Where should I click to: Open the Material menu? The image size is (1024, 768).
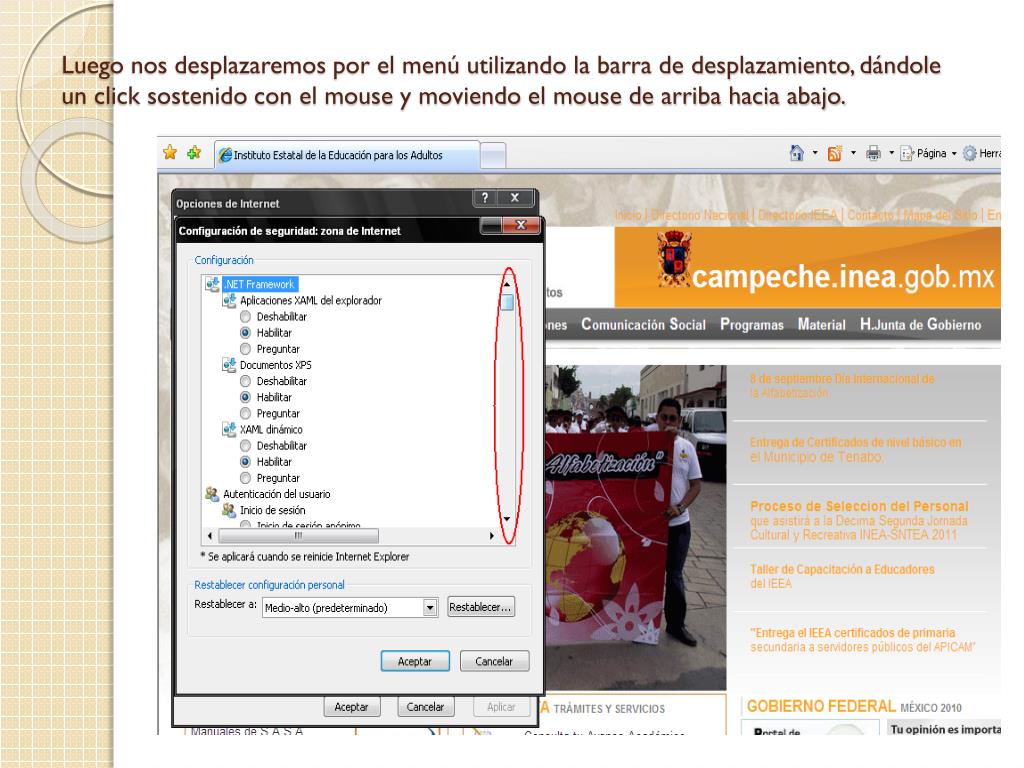(x=822, y=325)
